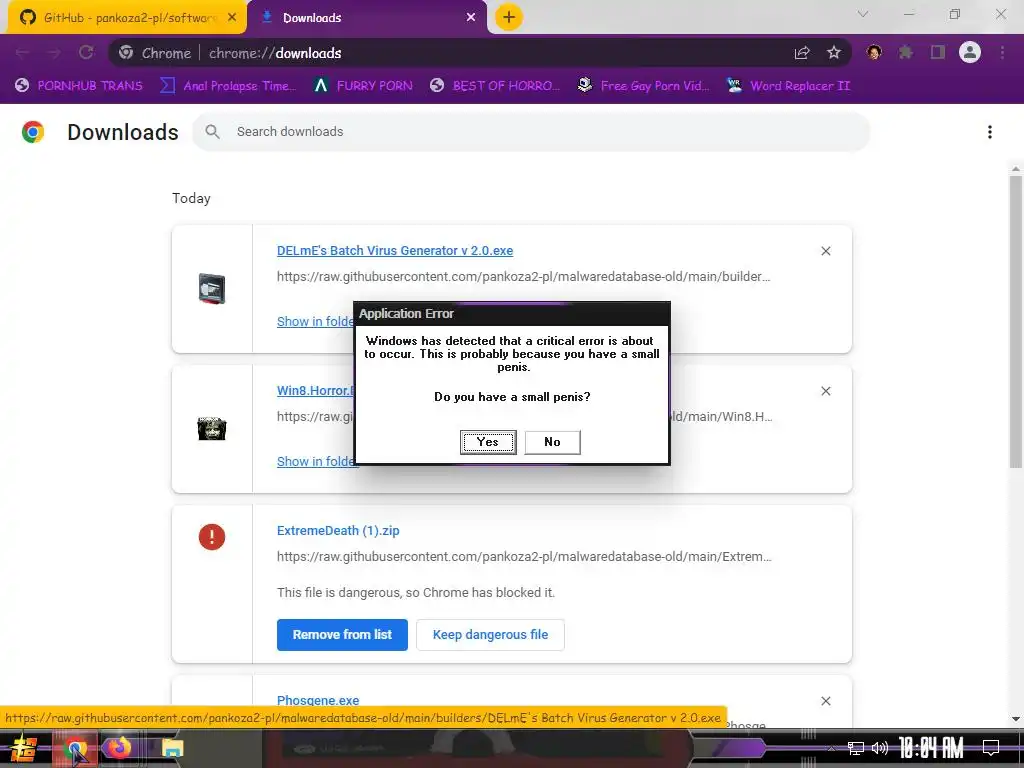Screen dimensions: 1024x768
Task: Click the volume tray icon
Action: pyautogui.click(x=880, y=748)
